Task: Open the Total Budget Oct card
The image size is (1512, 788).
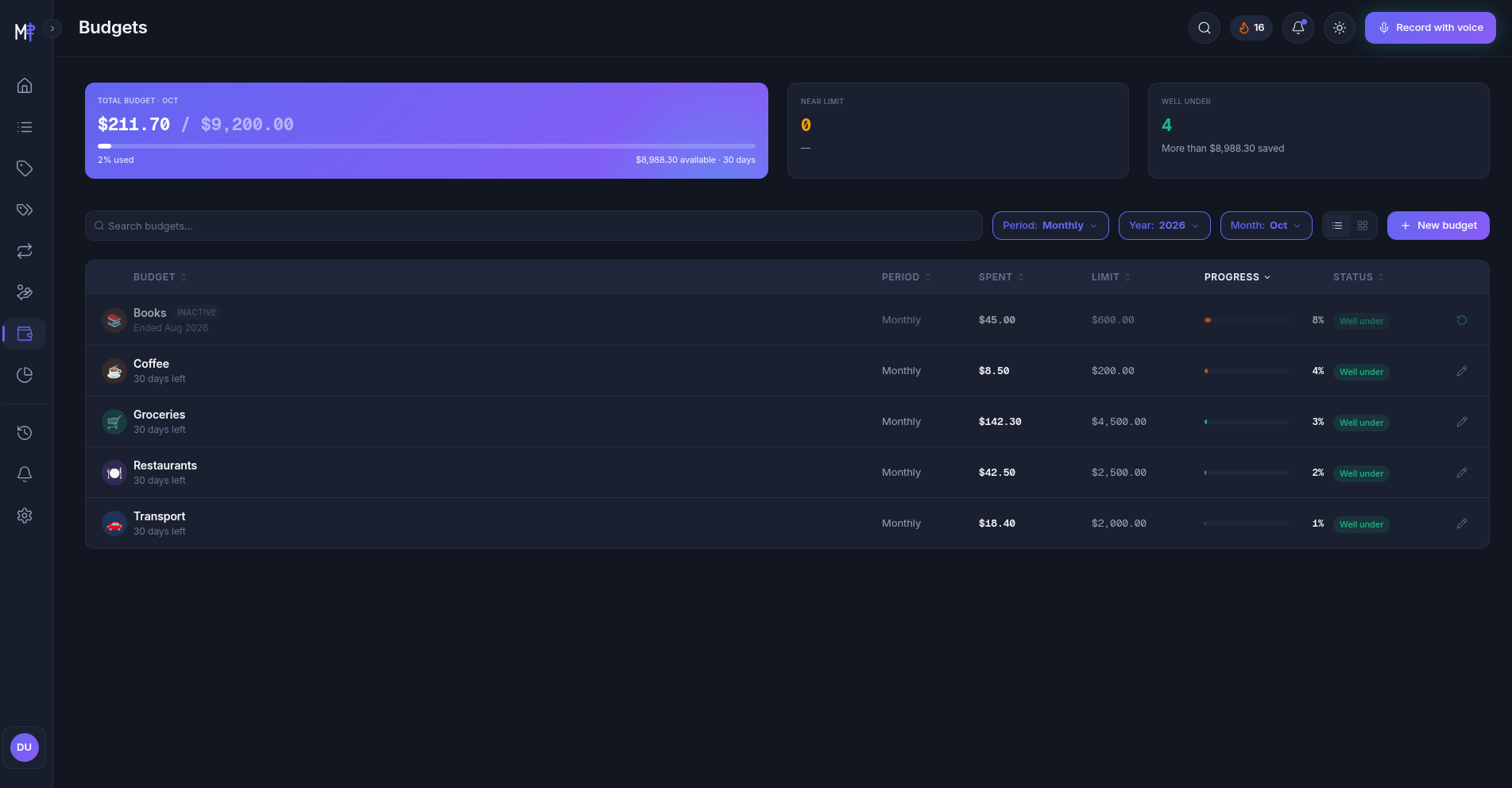Action: (x=427, y=131)
